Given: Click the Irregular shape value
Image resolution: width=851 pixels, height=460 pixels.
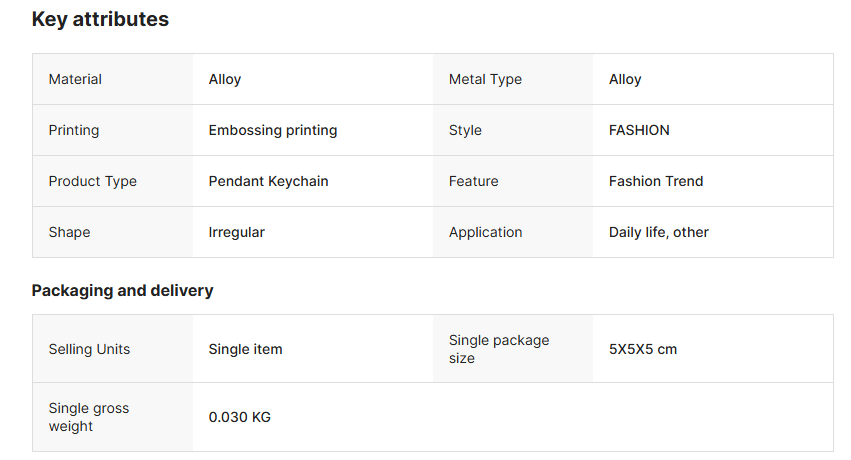Looking at the screenshot, I should pos(236,232).
